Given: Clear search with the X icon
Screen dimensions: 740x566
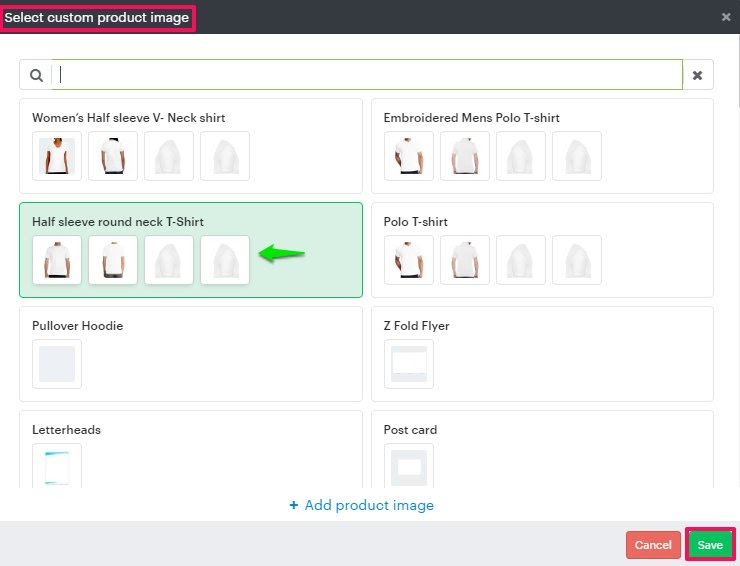Looking at the screenshot, I should pos(698,75).
